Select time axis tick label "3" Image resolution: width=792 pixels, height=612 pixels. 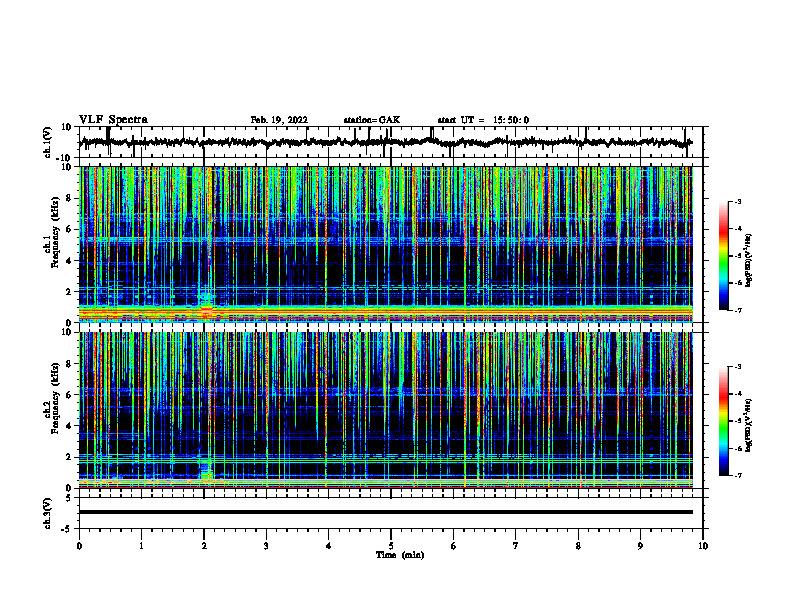tap(266, 546)
